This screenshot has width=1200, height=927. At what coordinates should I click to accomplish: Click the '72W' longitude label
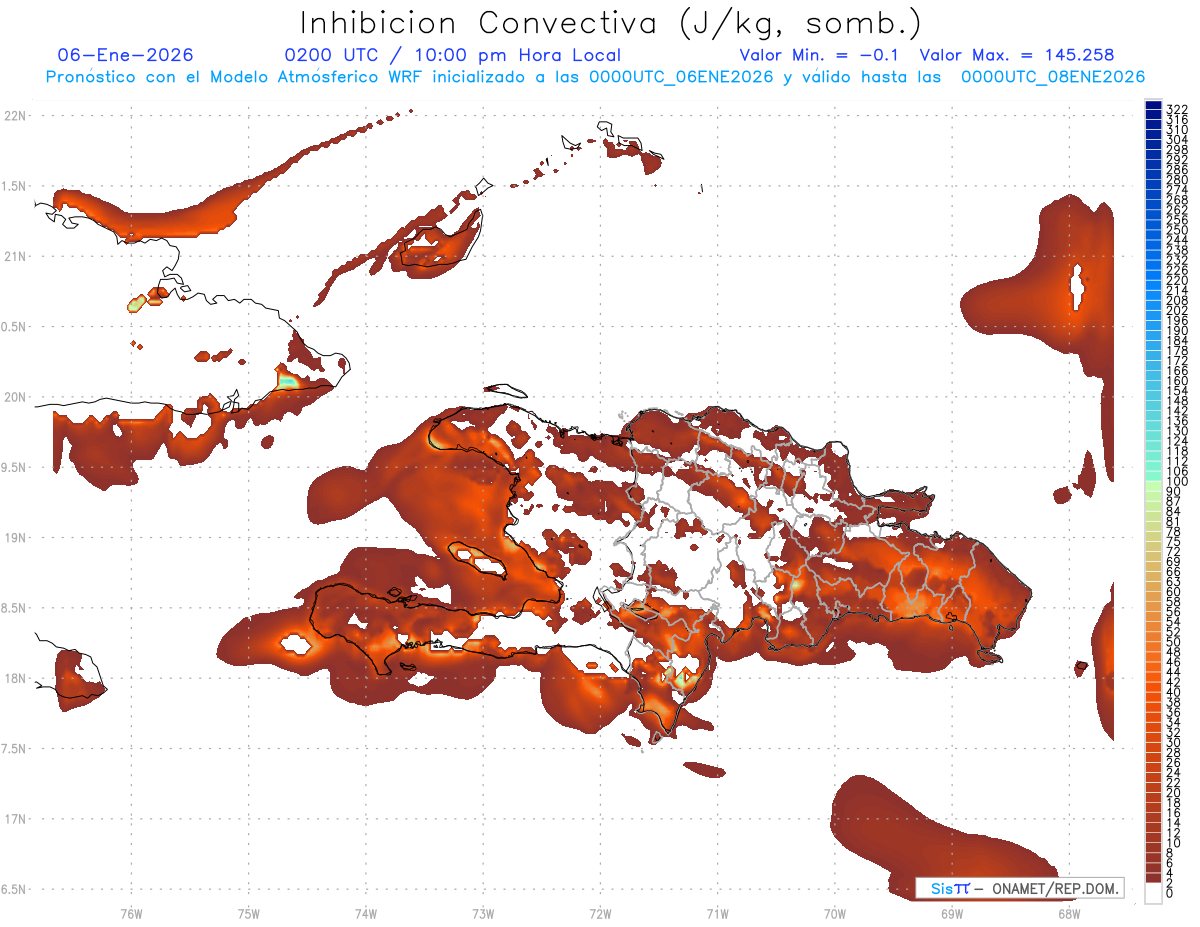(600, 913)
